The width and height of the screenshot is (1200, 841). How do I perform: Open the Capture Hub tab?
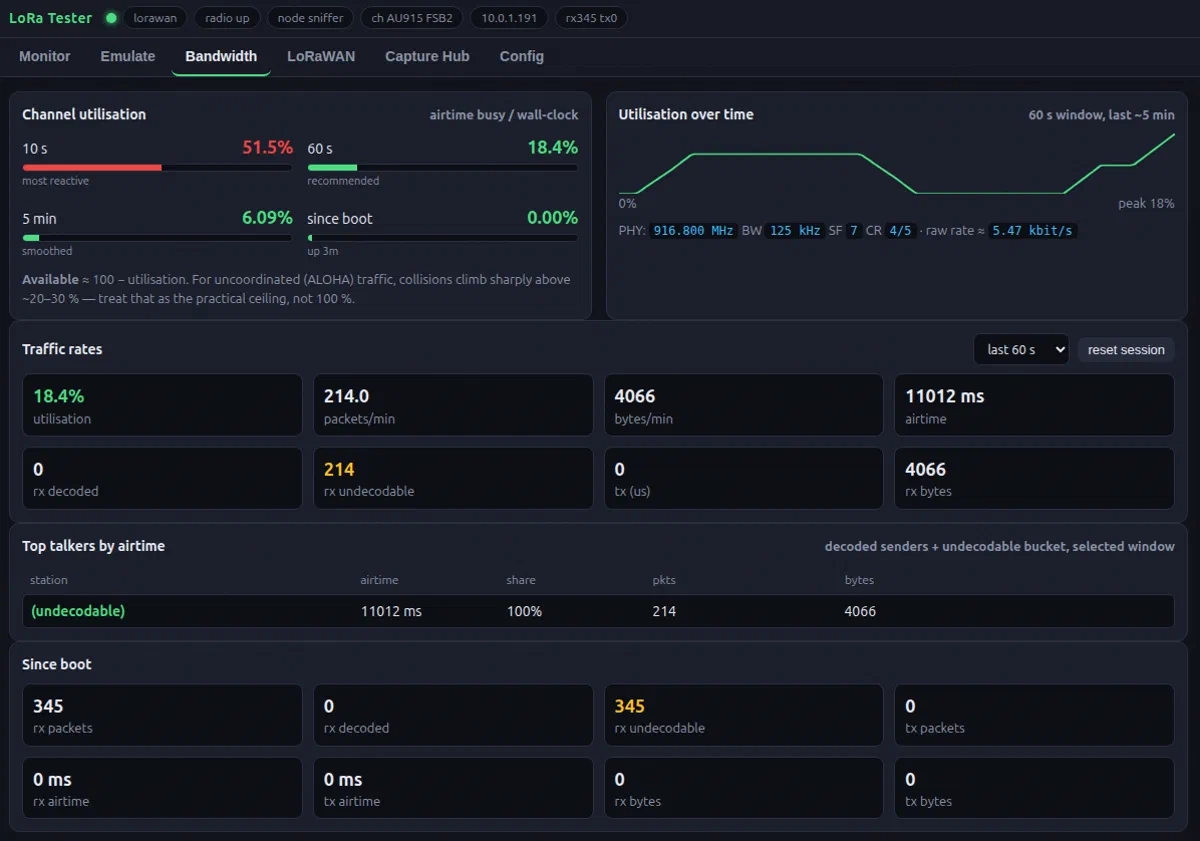pyautogui.click(x=427, y=56)
